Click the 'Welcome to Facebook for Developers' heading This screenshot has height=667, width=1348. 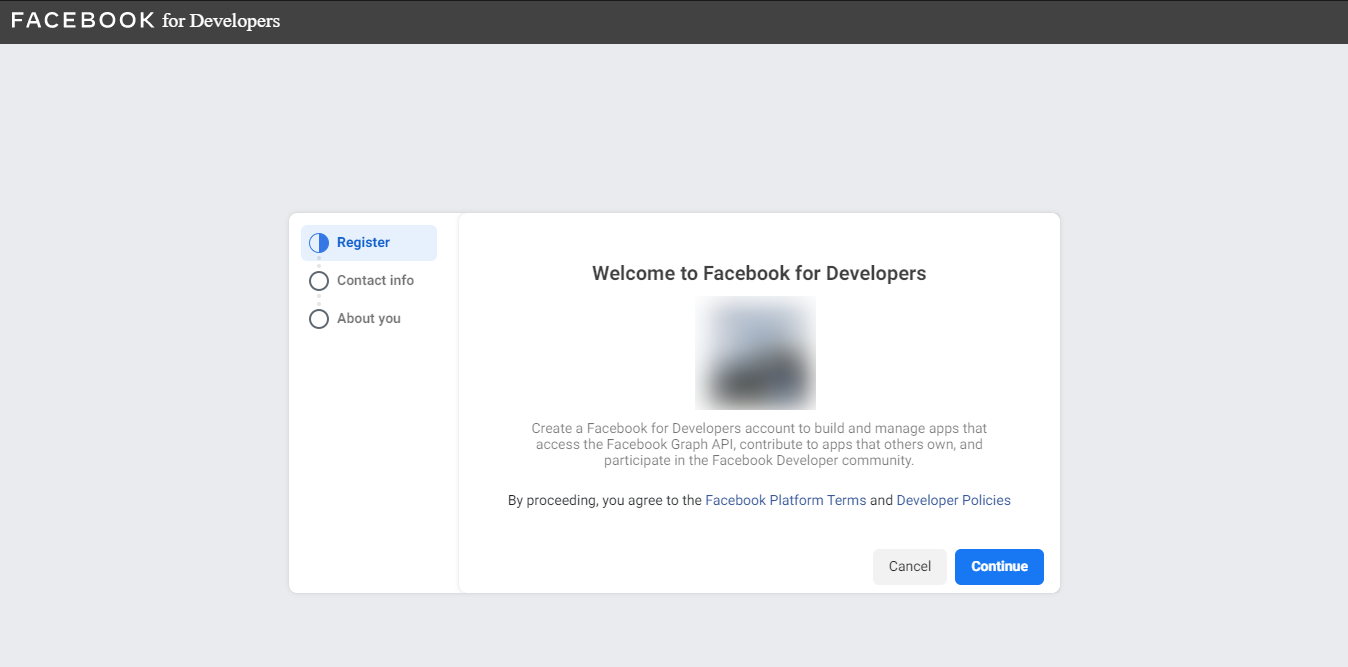(x=759, y=273)
